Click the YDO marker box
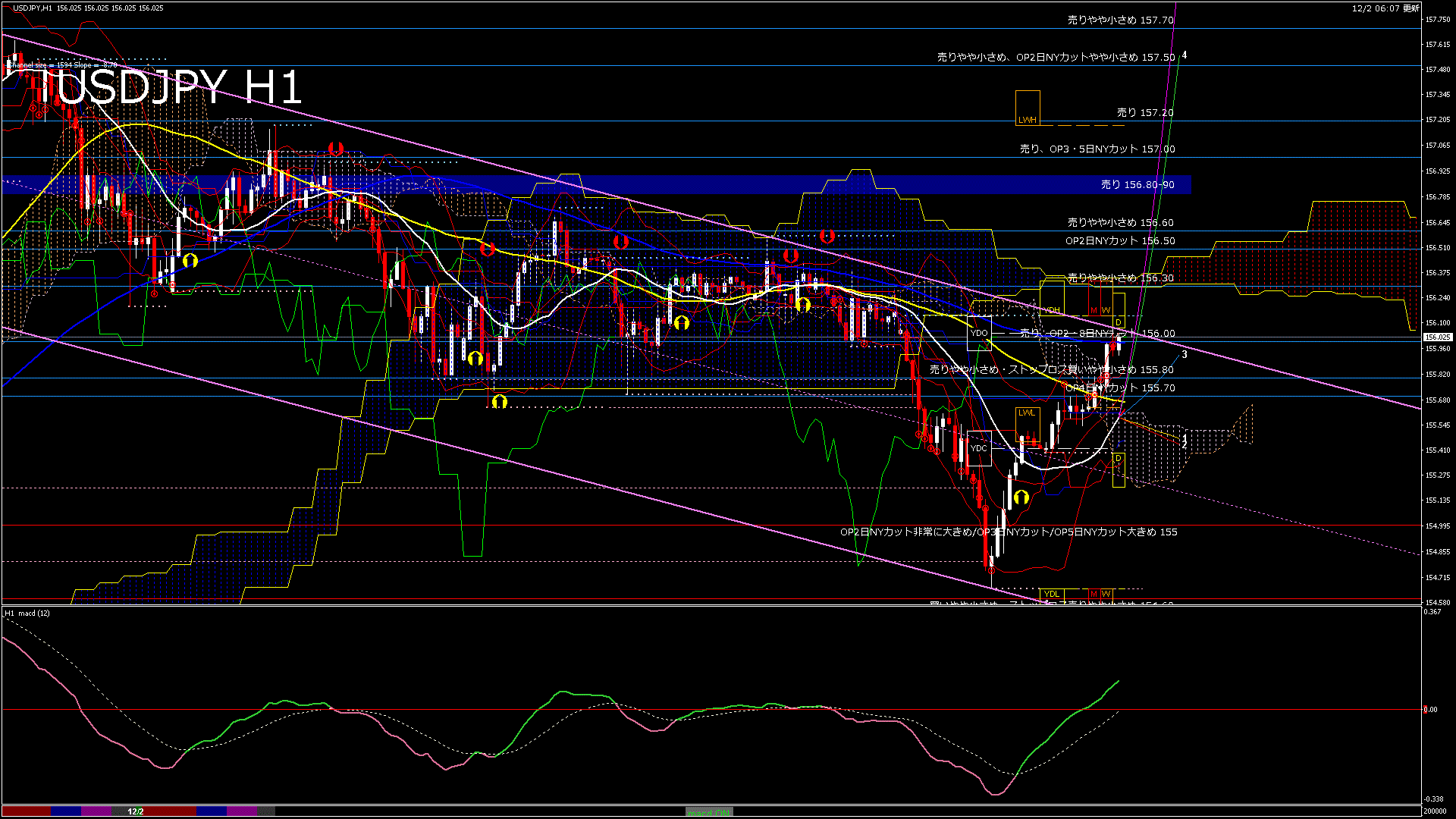1456x819 pixels. [x=979, y=334]
